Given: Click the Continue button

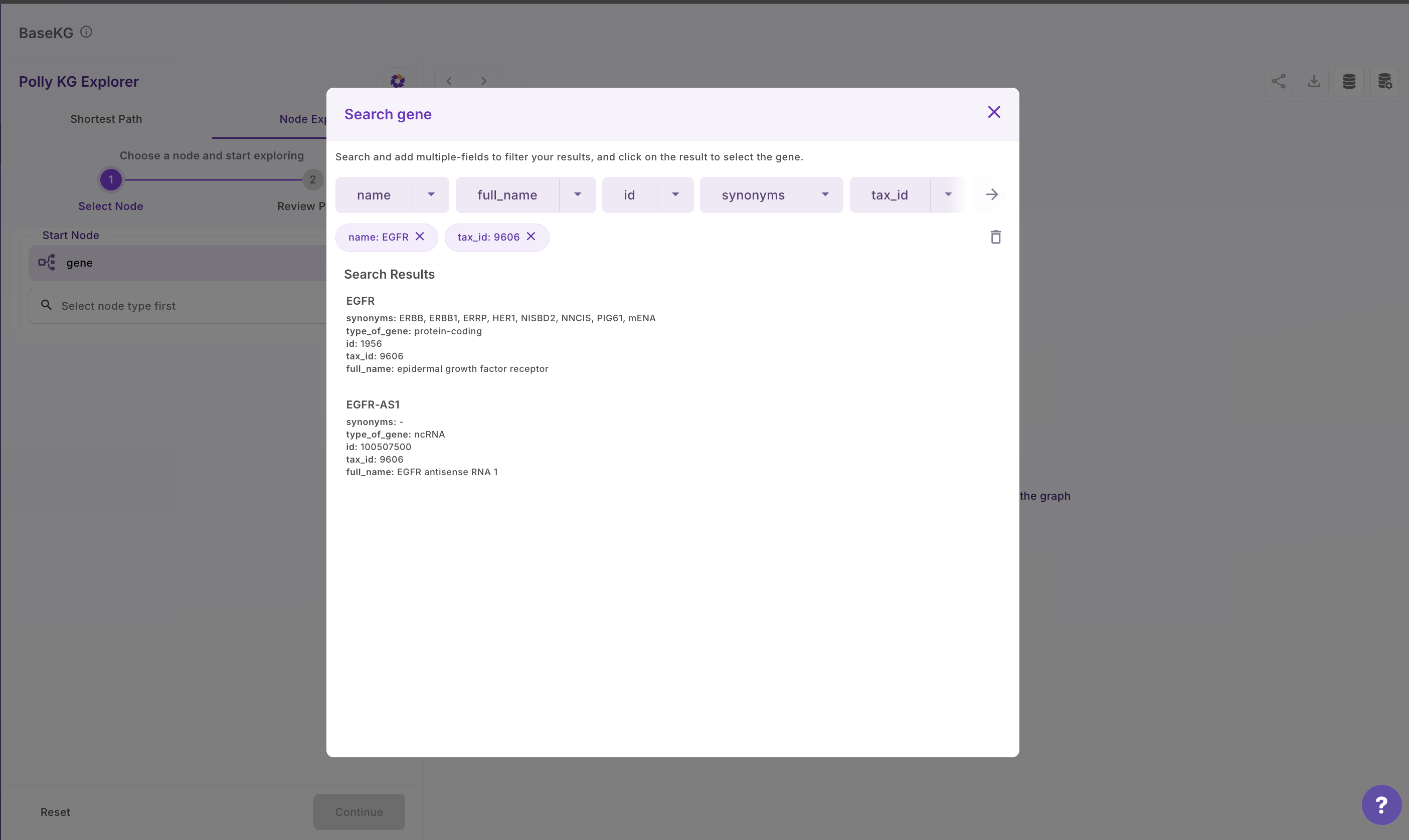Looking at the screenshot, I should coord(359,812).
